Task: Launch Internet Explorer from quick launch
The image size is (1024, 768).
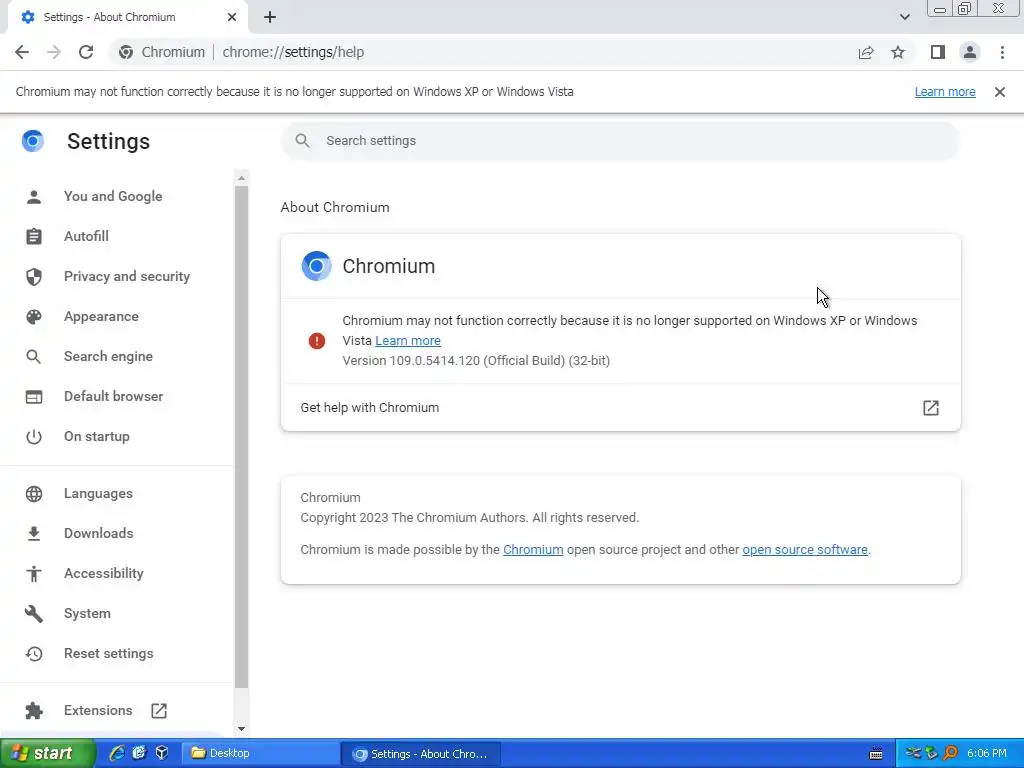Action: 117,754
